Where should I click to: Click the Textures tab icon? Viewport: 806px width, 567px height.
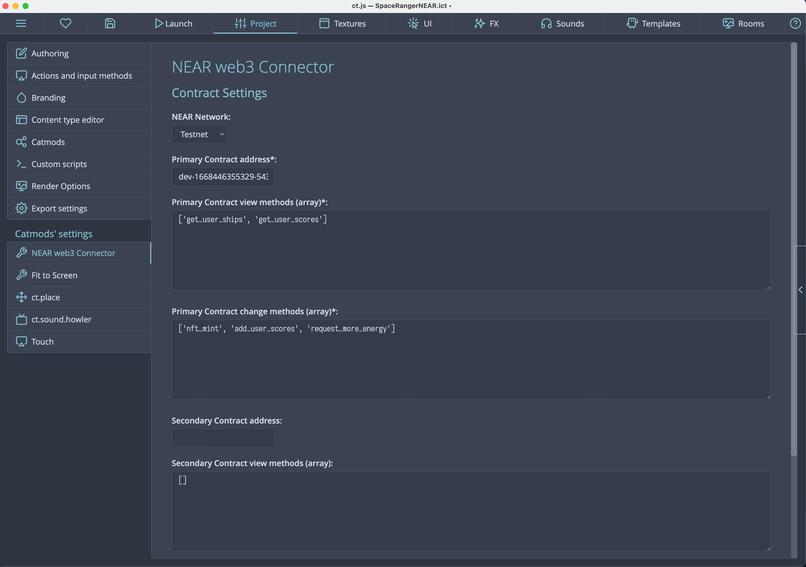324,23
